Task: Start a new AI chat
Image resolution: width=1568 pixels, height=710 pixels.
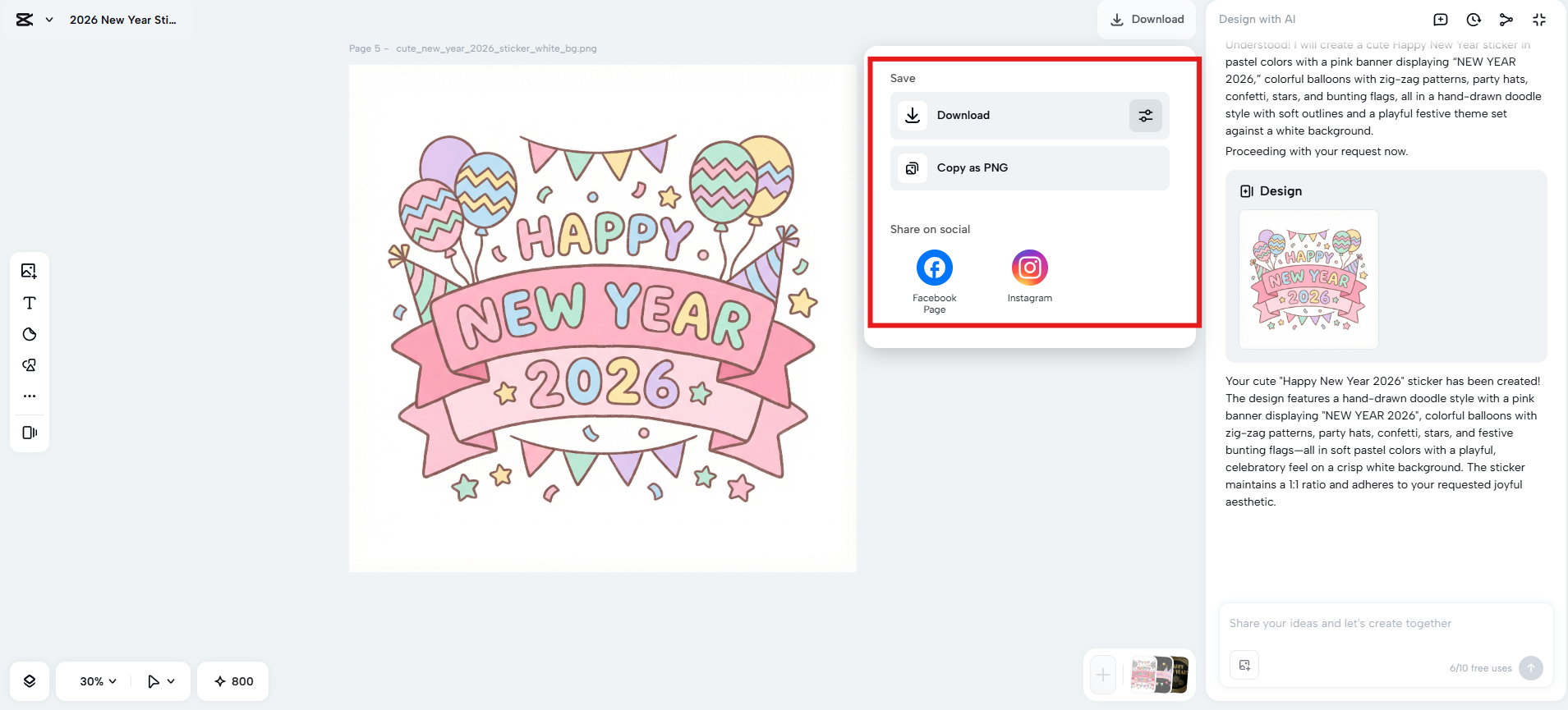Action: click(x=1441, y=20)
